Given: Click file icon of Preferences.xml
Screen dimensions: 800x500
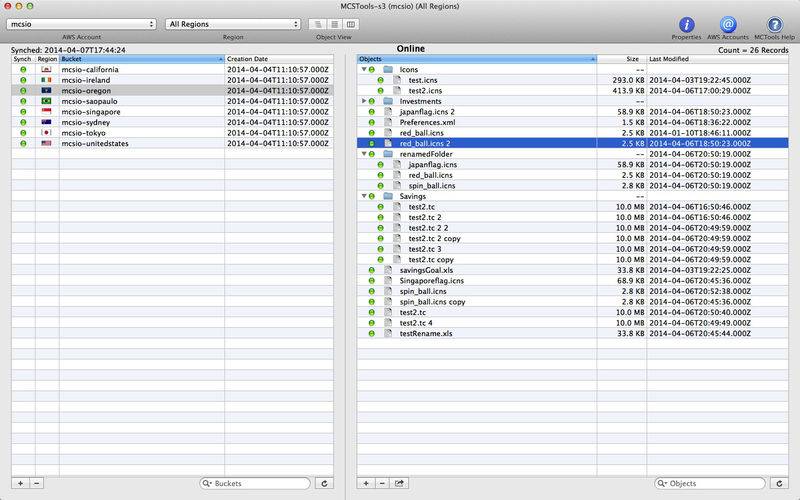Looking at the screenshot, I should click(x=388, y=122).
